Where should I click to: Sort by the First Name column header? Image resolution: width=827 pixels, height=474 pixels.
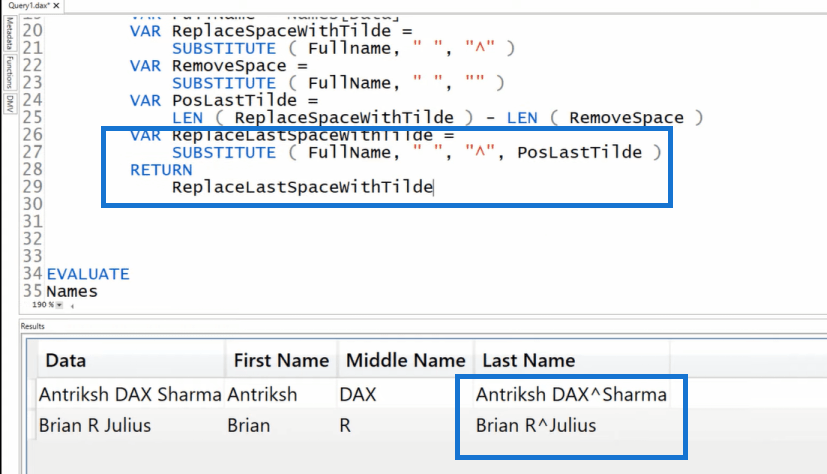[x=281, y=360]
